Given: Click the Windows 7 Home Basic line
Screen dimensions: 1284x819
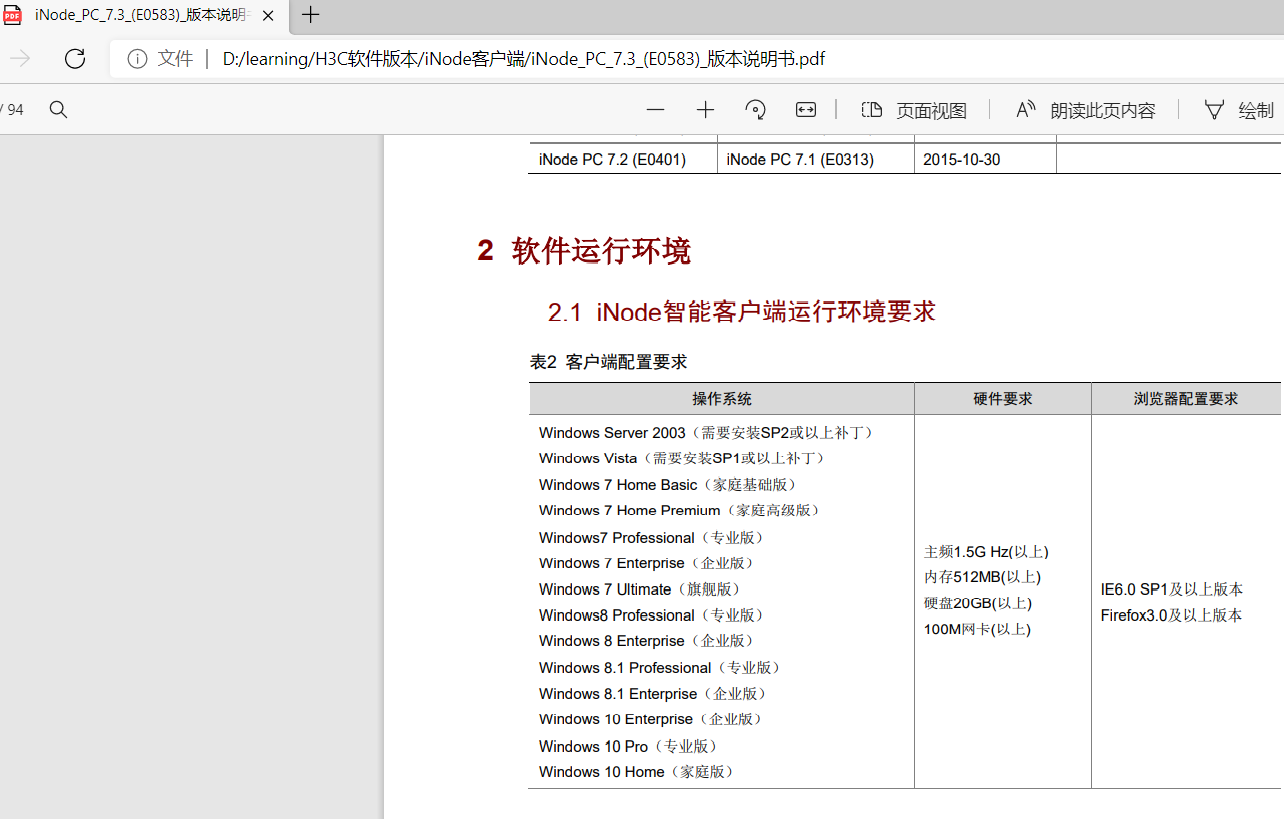Looking at the screenshot, I should coord(669,485).
